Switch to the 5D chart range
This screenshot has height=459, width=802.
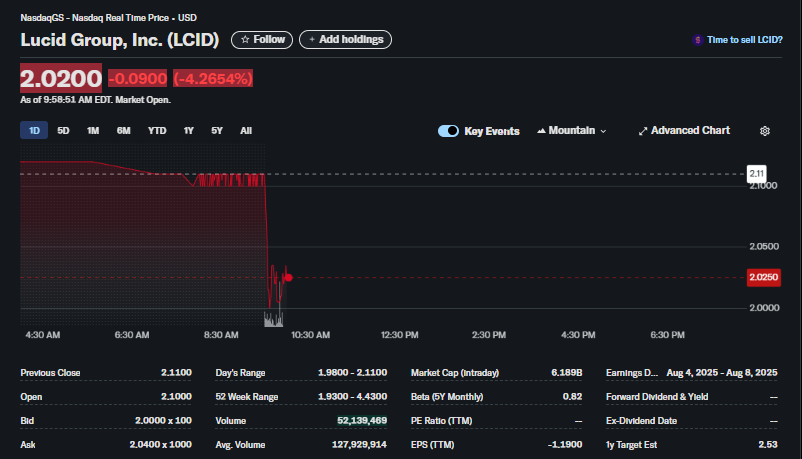(63, 130)
